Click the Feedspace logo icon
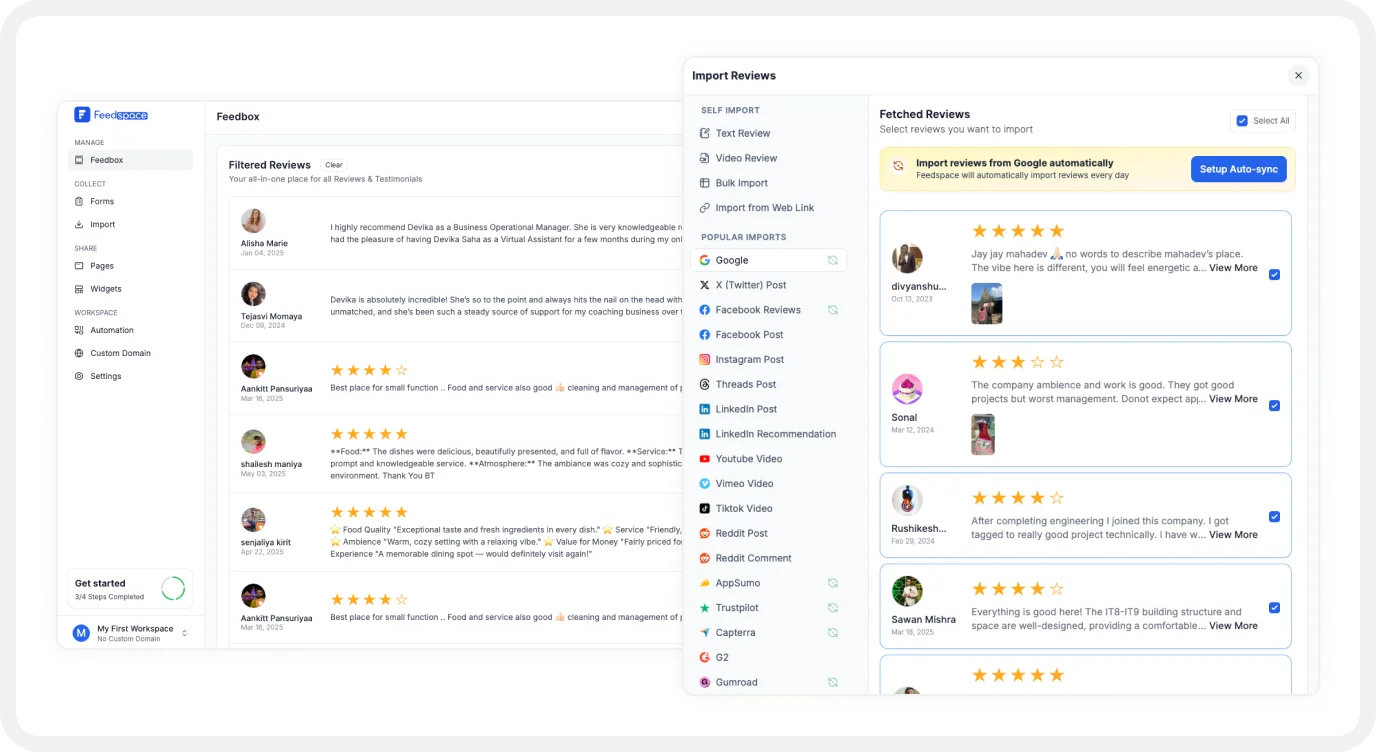 point(82,115)
